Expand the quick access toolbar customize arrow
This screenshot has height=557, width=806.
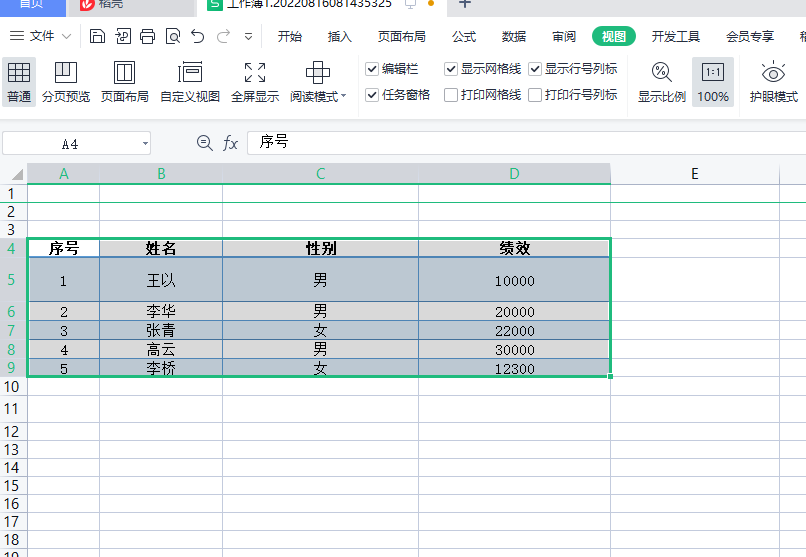click(x=248, y=37)
